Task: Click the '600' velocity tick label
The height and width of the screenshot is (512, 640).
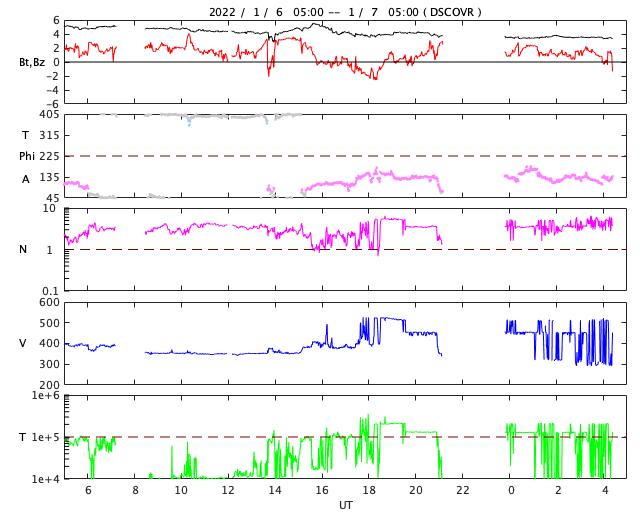Action: [49, 303]
